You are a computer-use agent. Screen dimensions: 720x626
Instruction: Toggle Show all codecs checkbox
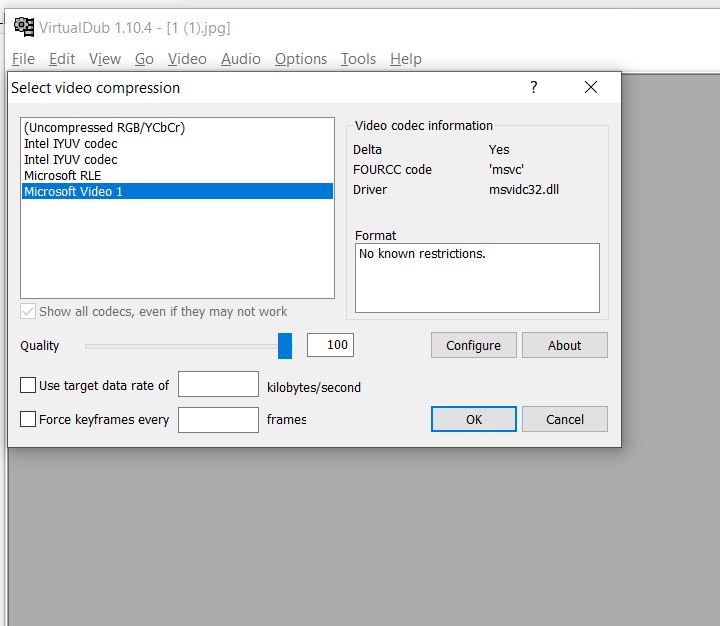click(x=28, y=311)
